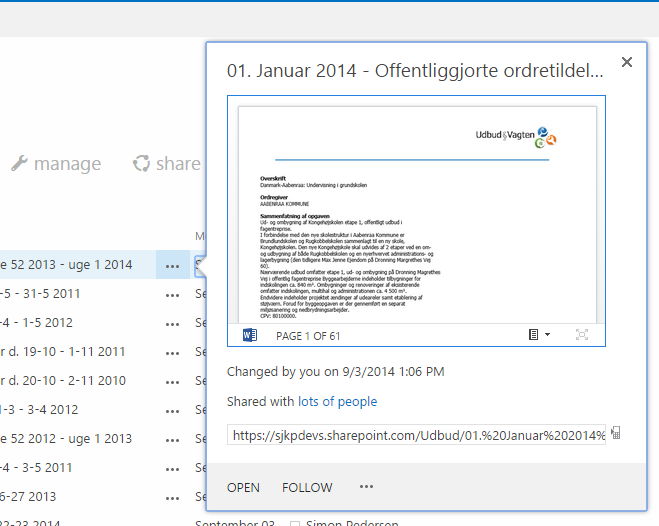Open 'lots of people' sharing link

pos(337,402)
